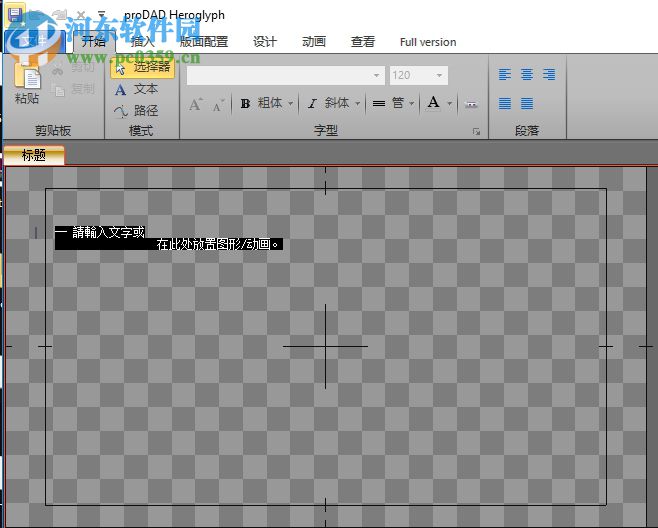The height and width of the screenshot is (528, 658).
Task: Expand the 管 dropdown arrow
Action: coord(412,103)
